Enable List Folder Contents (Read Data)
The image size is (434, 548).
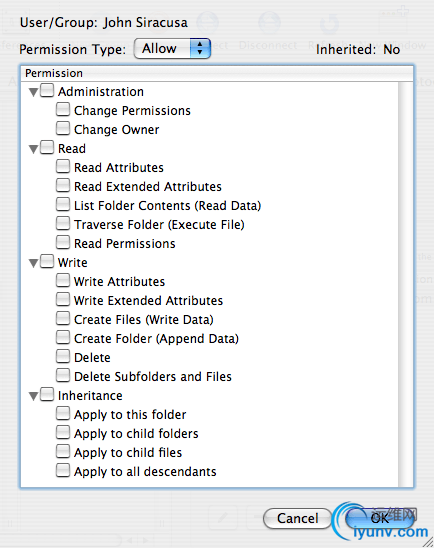point(63,204)
